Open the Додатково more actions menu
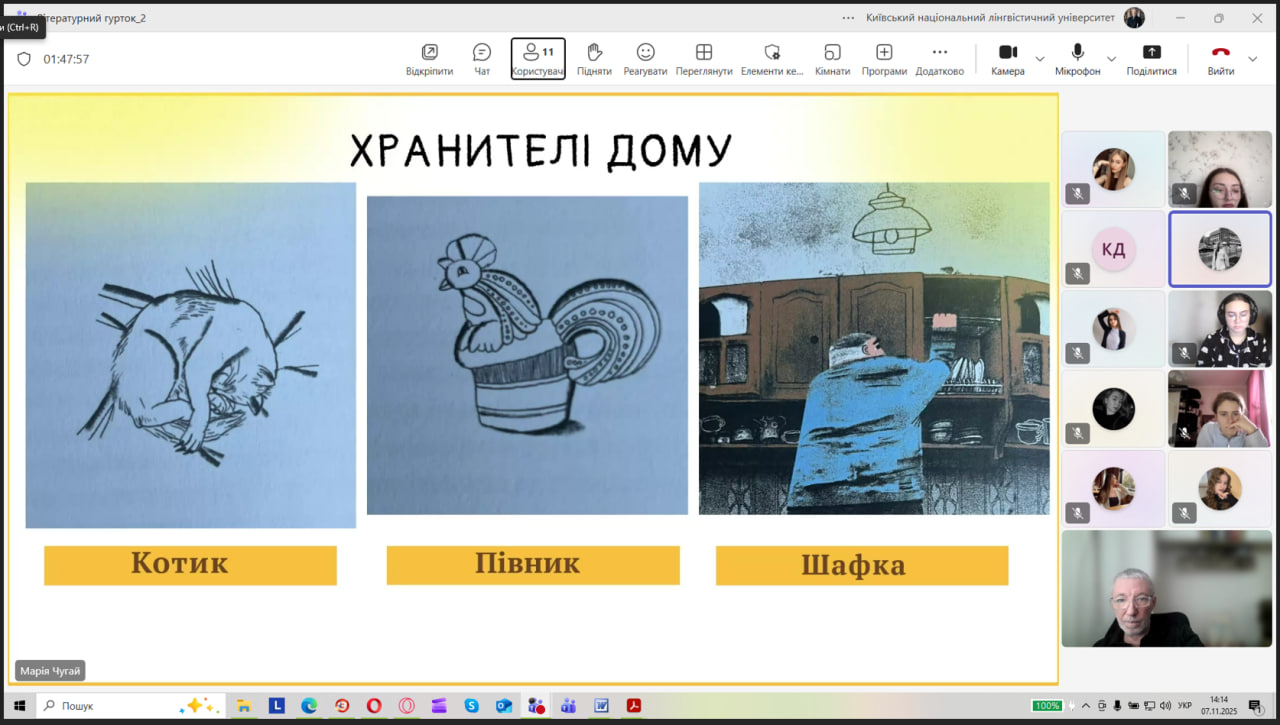The image size is (1280, 725). [x=939, y=58]
